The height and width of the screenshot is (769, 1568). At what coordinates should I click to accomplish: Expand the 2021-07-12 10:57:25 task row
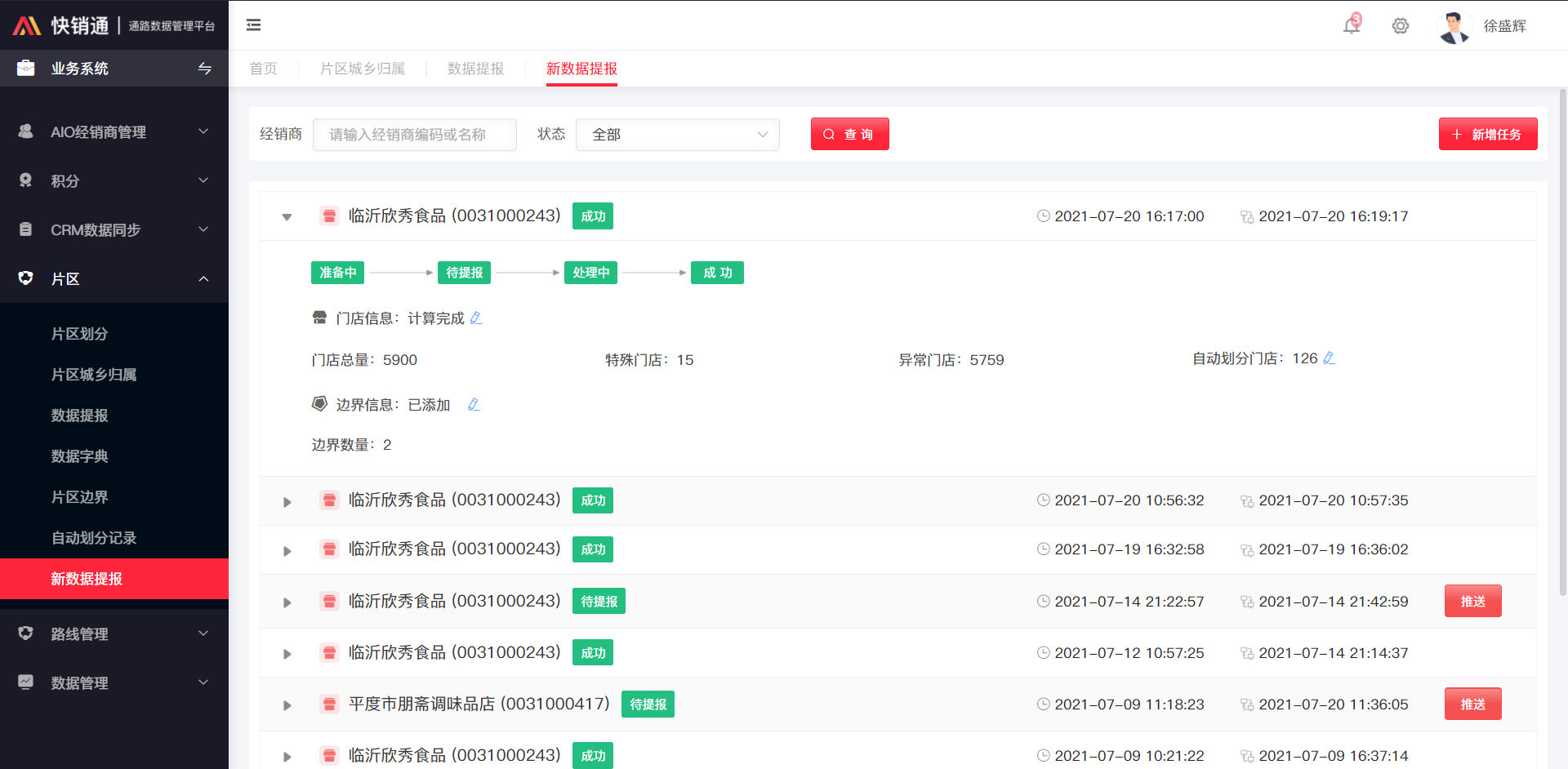coord(287,654)
